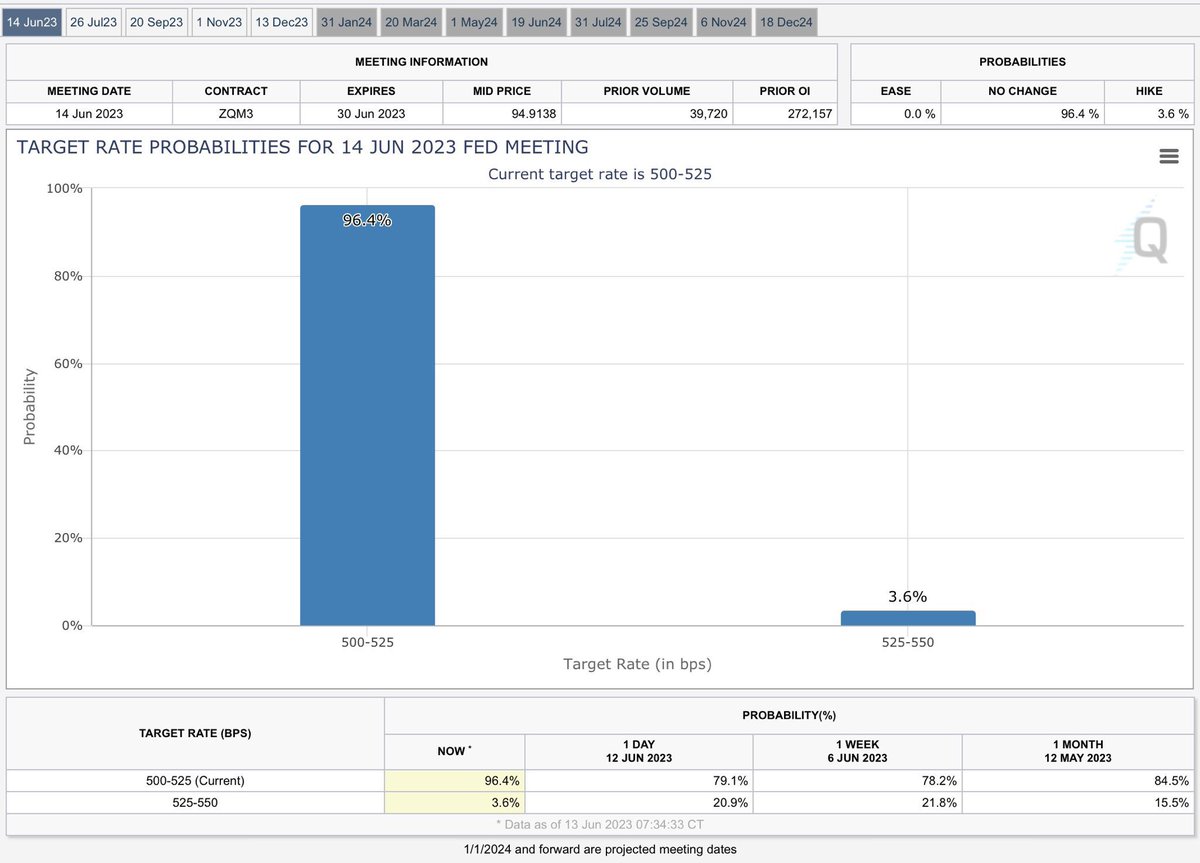Click the 21.8% one-week probability cell
This screenshot has height=863, width=1200.
click(x=857, y=803)
